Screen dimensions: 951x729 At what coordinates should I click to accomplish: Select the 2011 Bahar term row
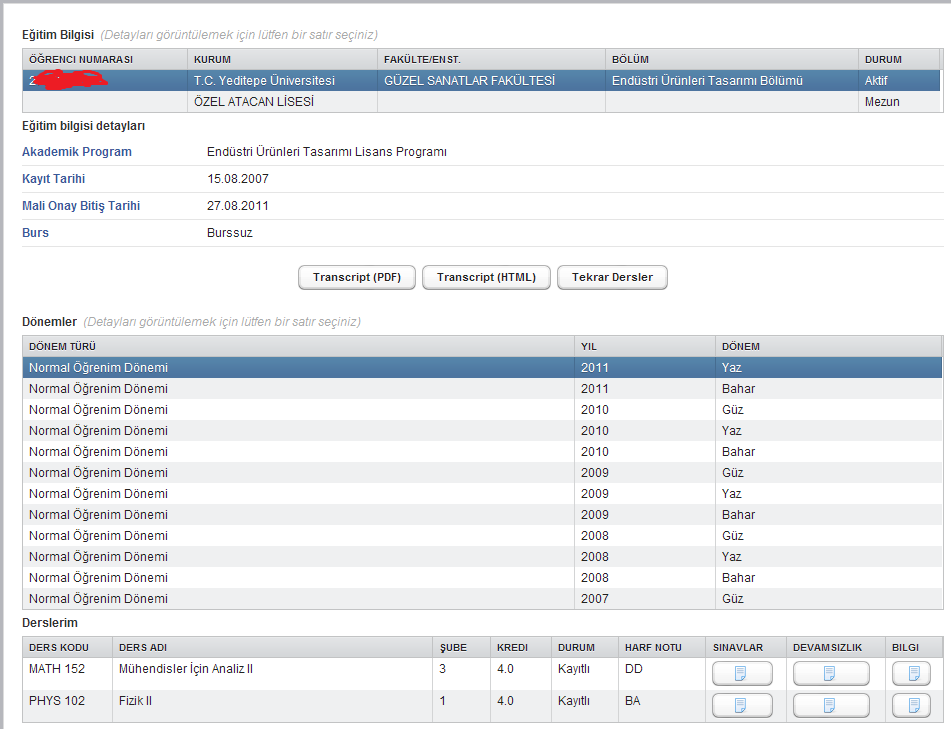[482, 389]
